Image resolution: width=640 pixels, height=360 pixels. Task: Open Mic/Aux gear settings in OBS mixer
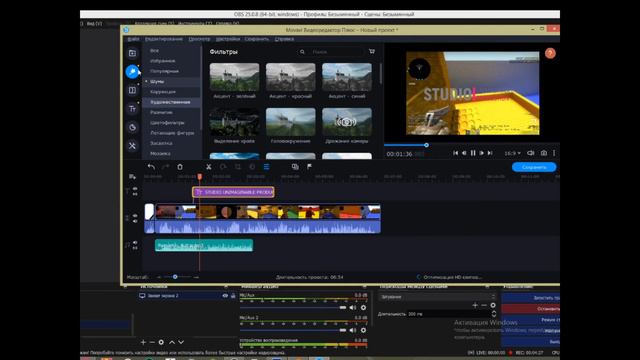click(x=363, y=307)
